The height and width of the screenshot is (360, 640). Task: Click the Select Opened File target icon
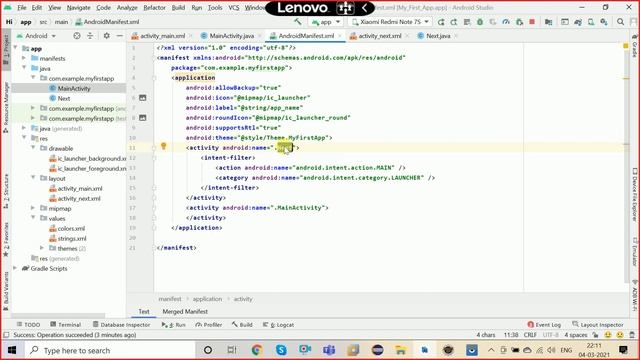point(77,36)
